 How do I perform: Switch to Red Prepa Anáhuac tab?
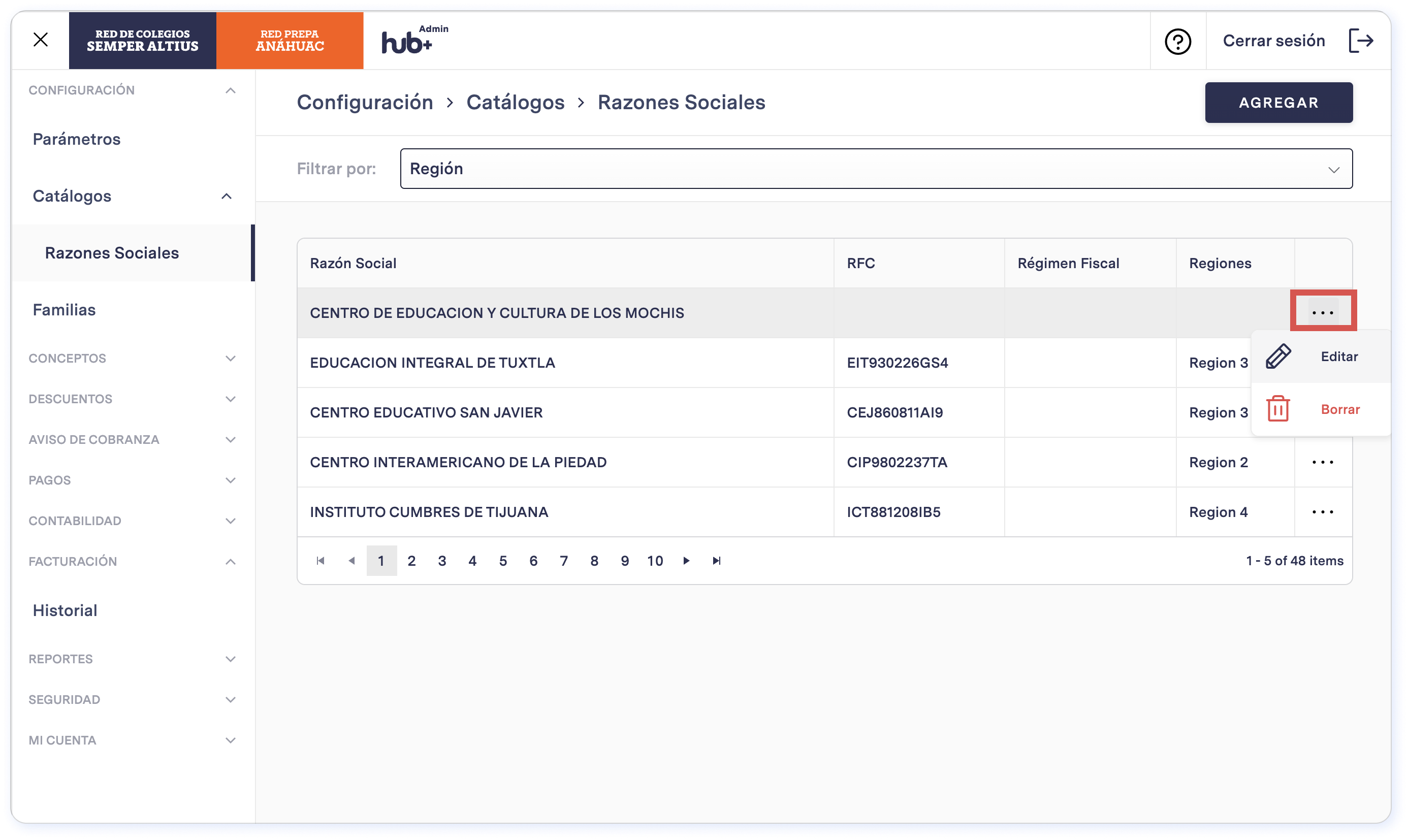(x=290, y=40)
